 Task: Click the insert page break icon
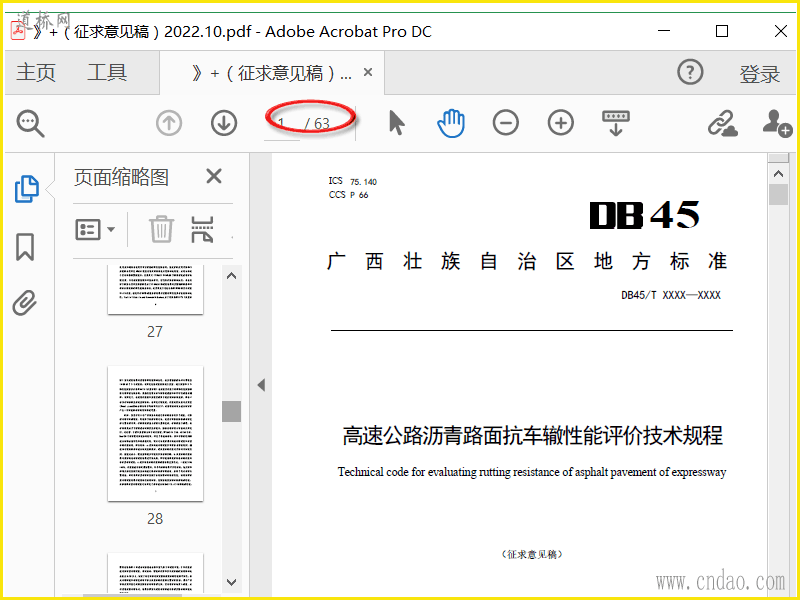tap(202, 229)
